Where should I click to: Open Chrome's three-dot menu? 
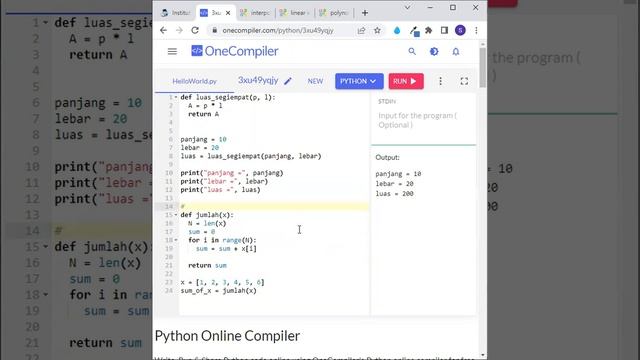476,30
